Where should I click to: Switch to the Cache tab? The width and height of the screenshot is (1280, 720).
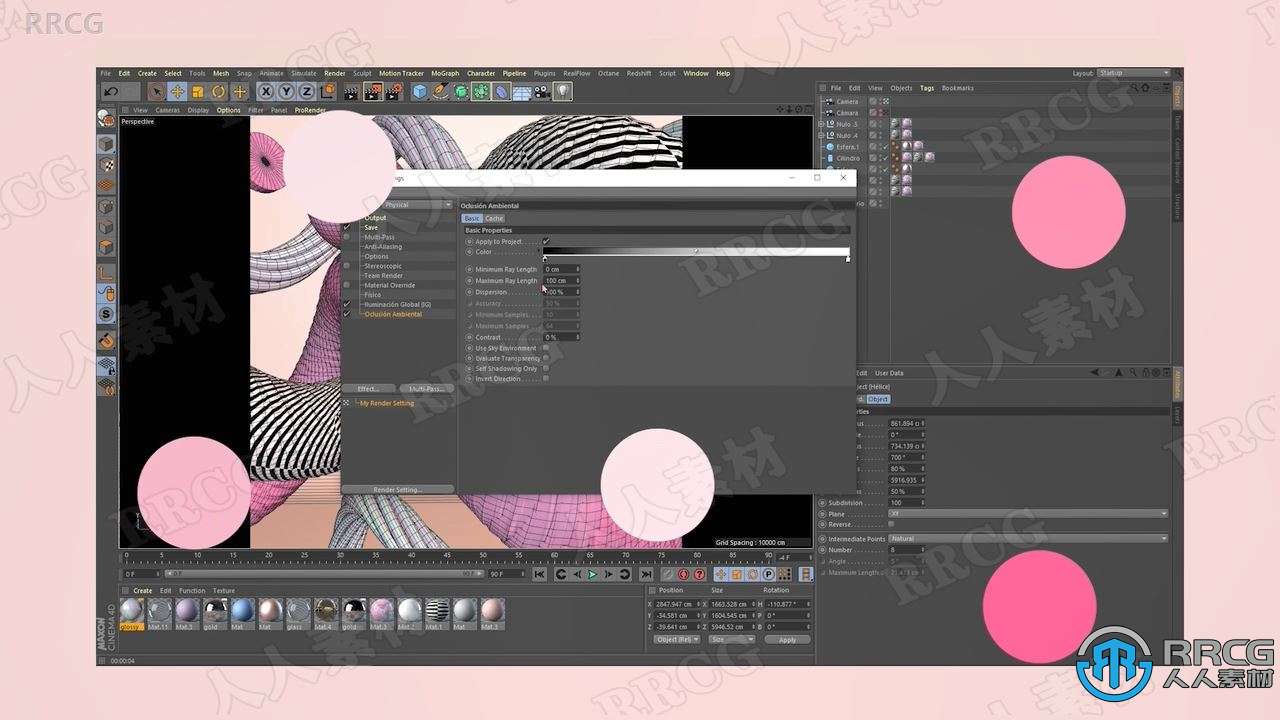494,218
